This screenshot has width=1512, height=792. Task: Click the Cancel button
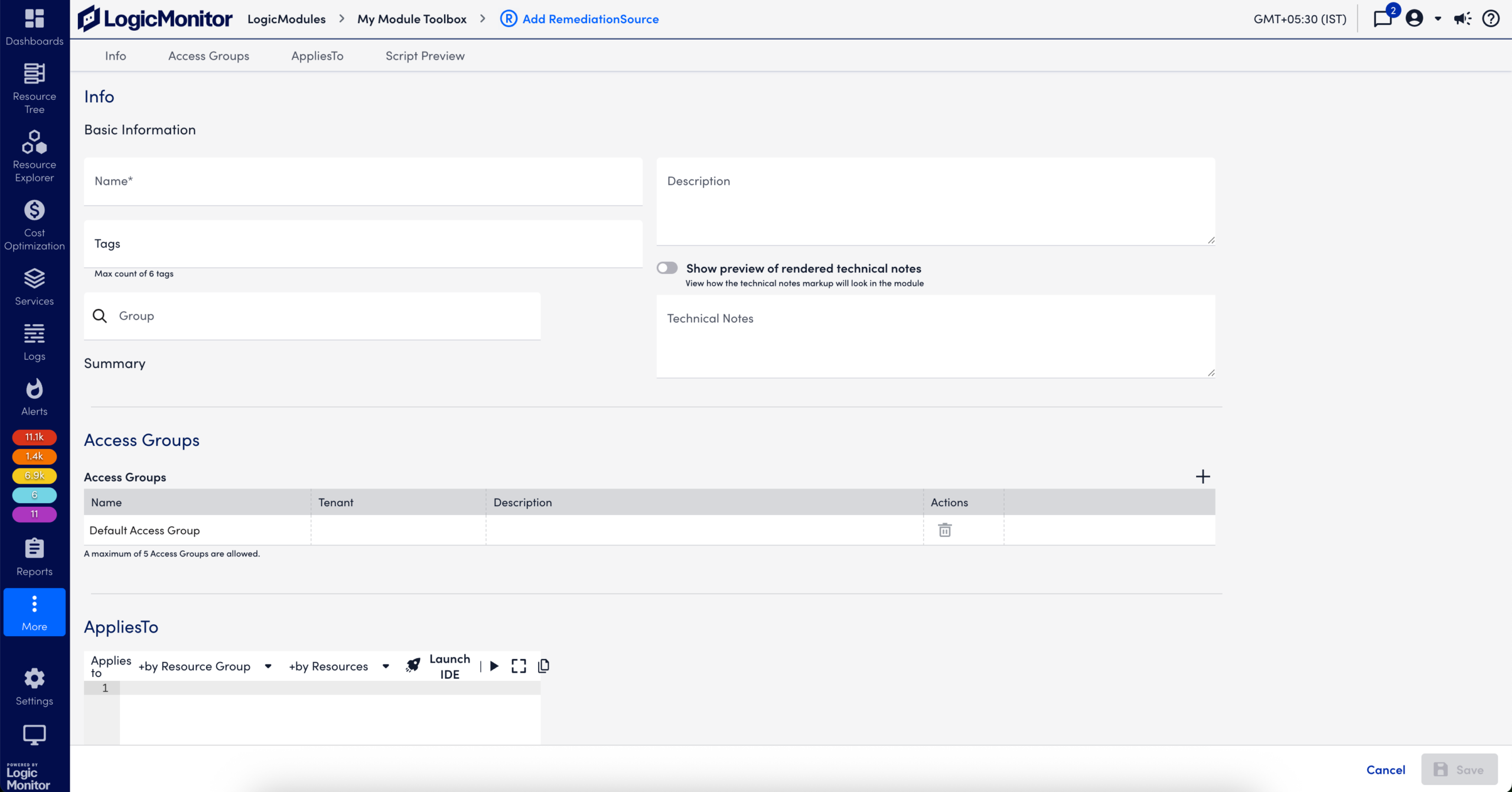click(x=1386, y=770)
